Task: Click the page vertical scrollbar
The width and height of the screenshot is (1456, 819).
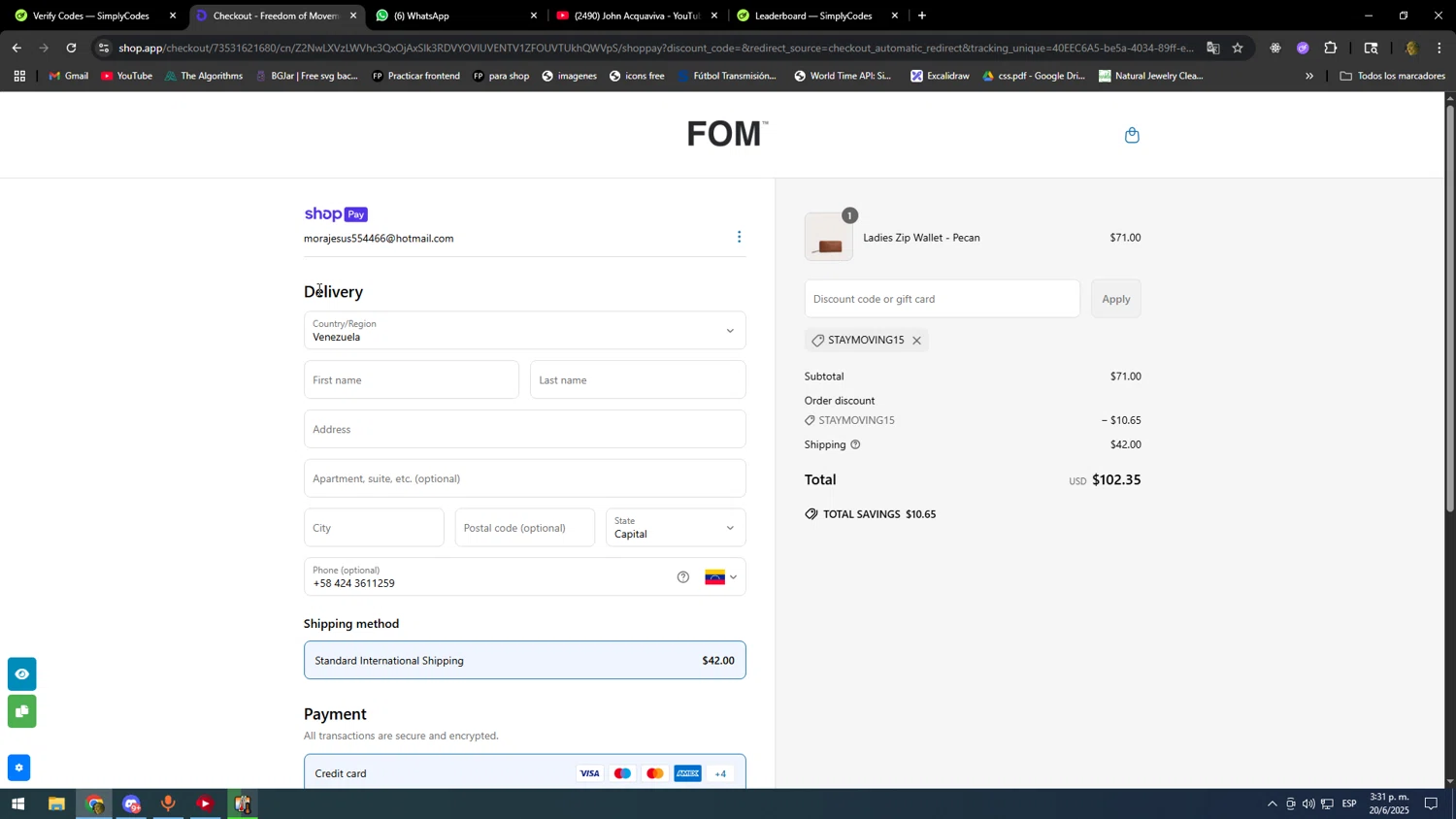Action: tap(1450, 309)
